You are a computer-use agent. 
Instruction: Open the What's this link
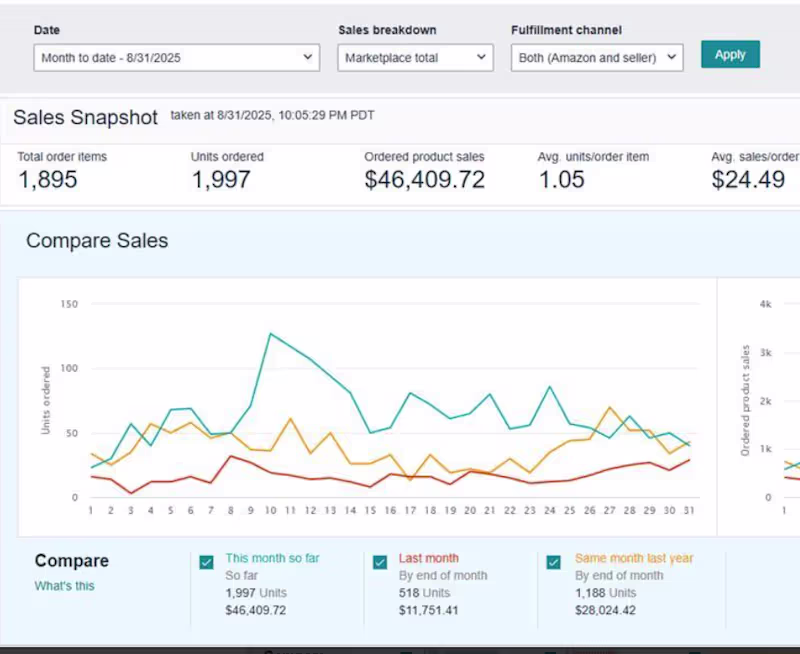pos(64,586)
